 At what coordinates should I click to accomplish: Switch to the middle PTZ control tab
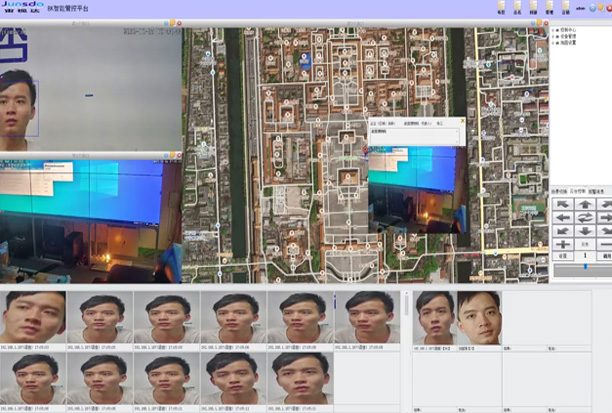click(578, 190)
